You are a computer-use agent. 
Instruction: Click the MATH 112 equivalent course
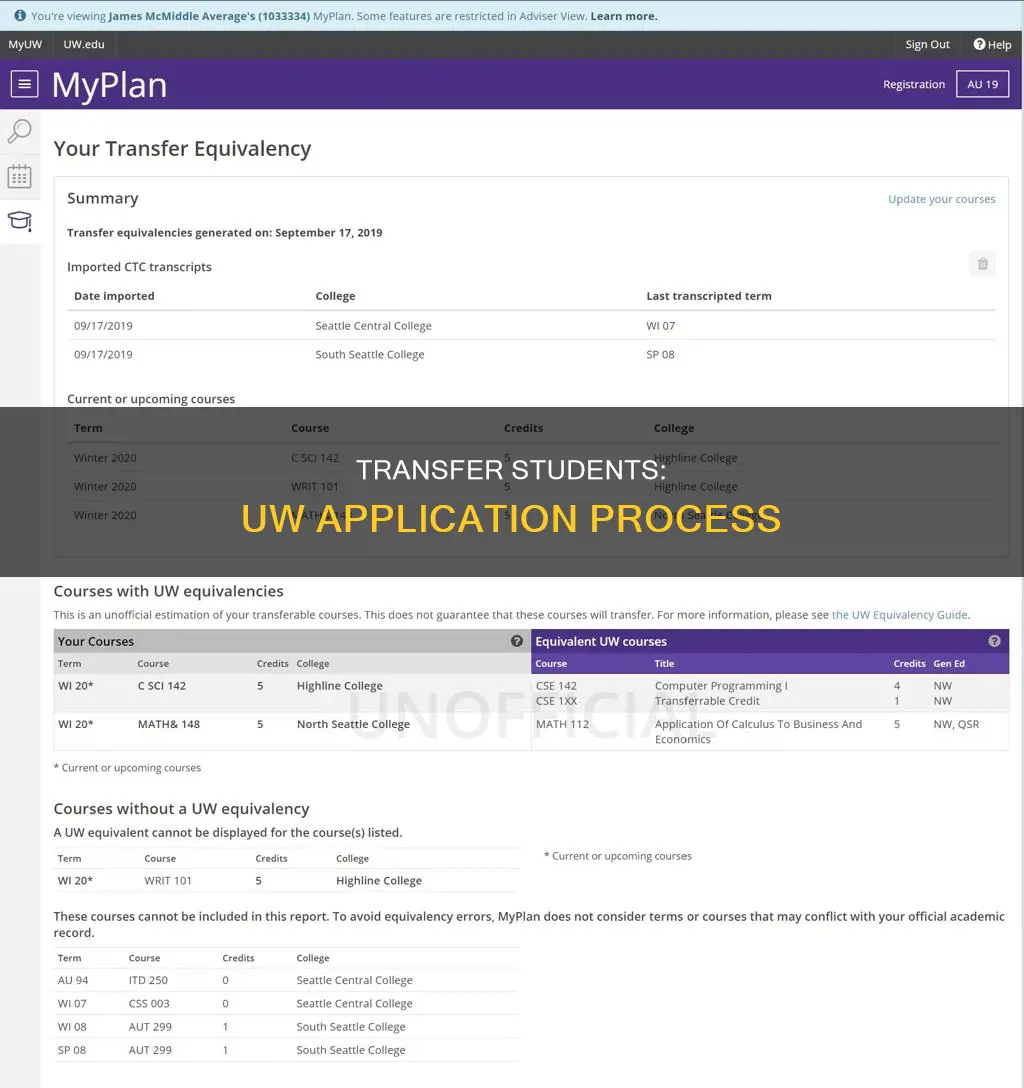coord(563,724)
